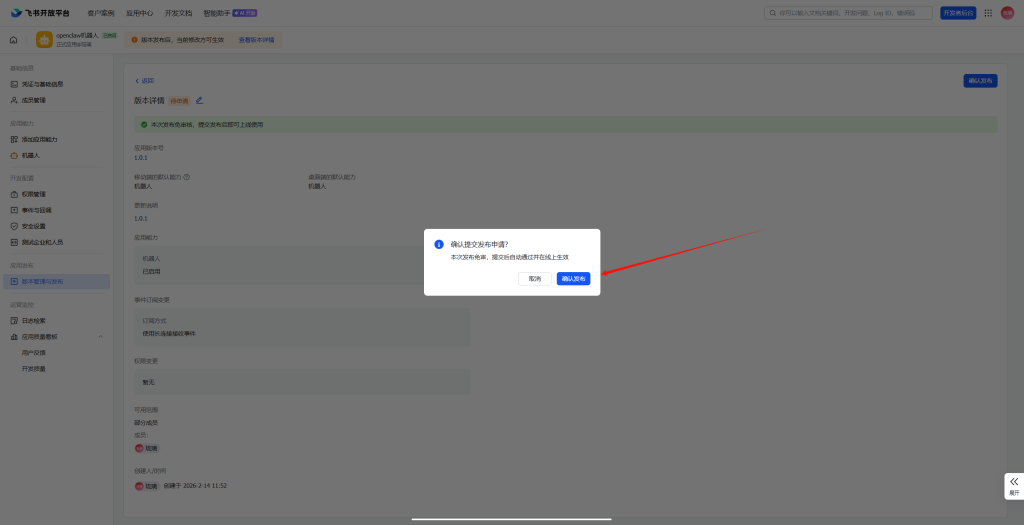
Task: Click the openclaw机器人 app name
Action: [x=77, y=35]
